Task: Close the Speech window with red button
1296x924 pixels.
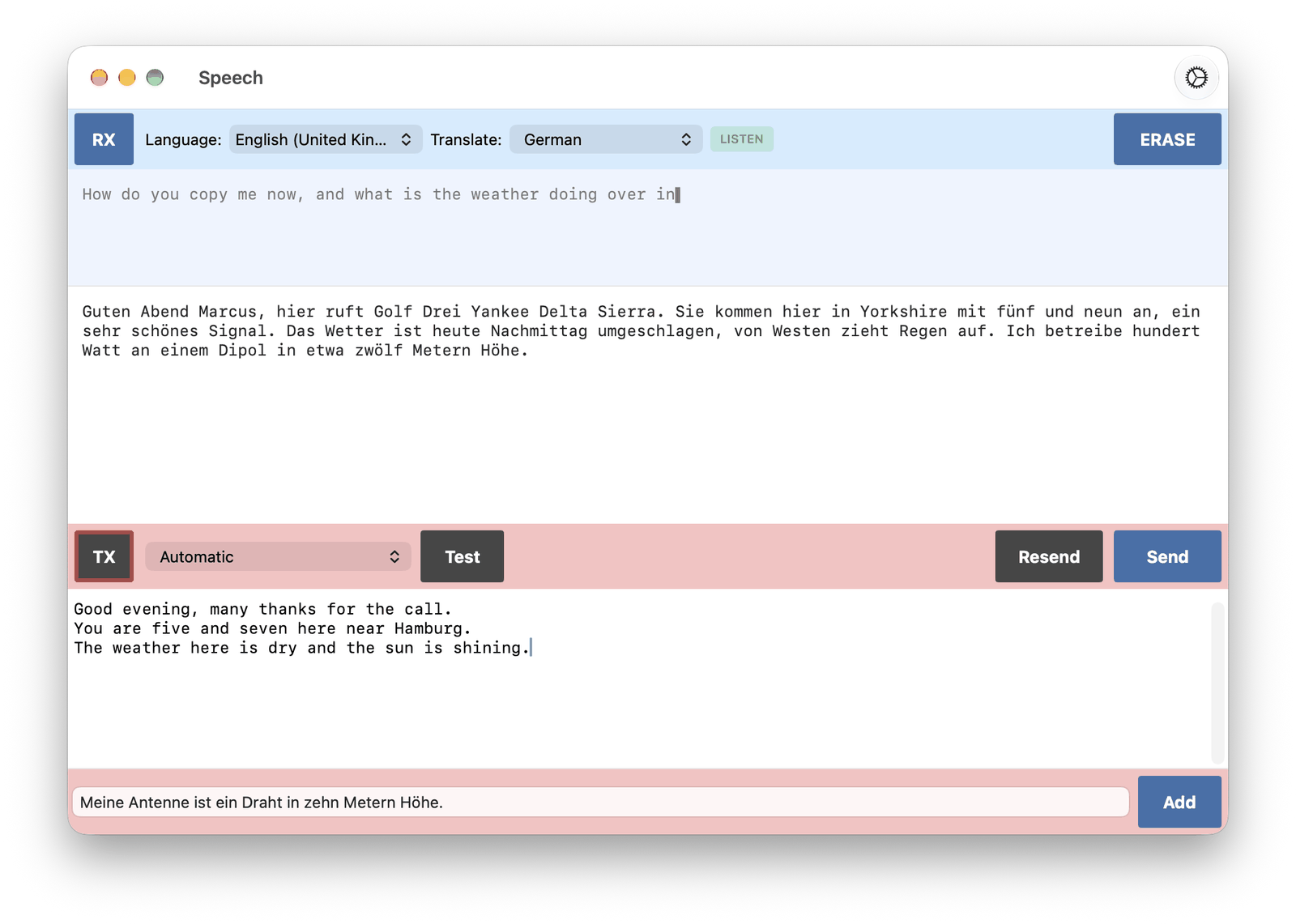Action: [99, 77]
